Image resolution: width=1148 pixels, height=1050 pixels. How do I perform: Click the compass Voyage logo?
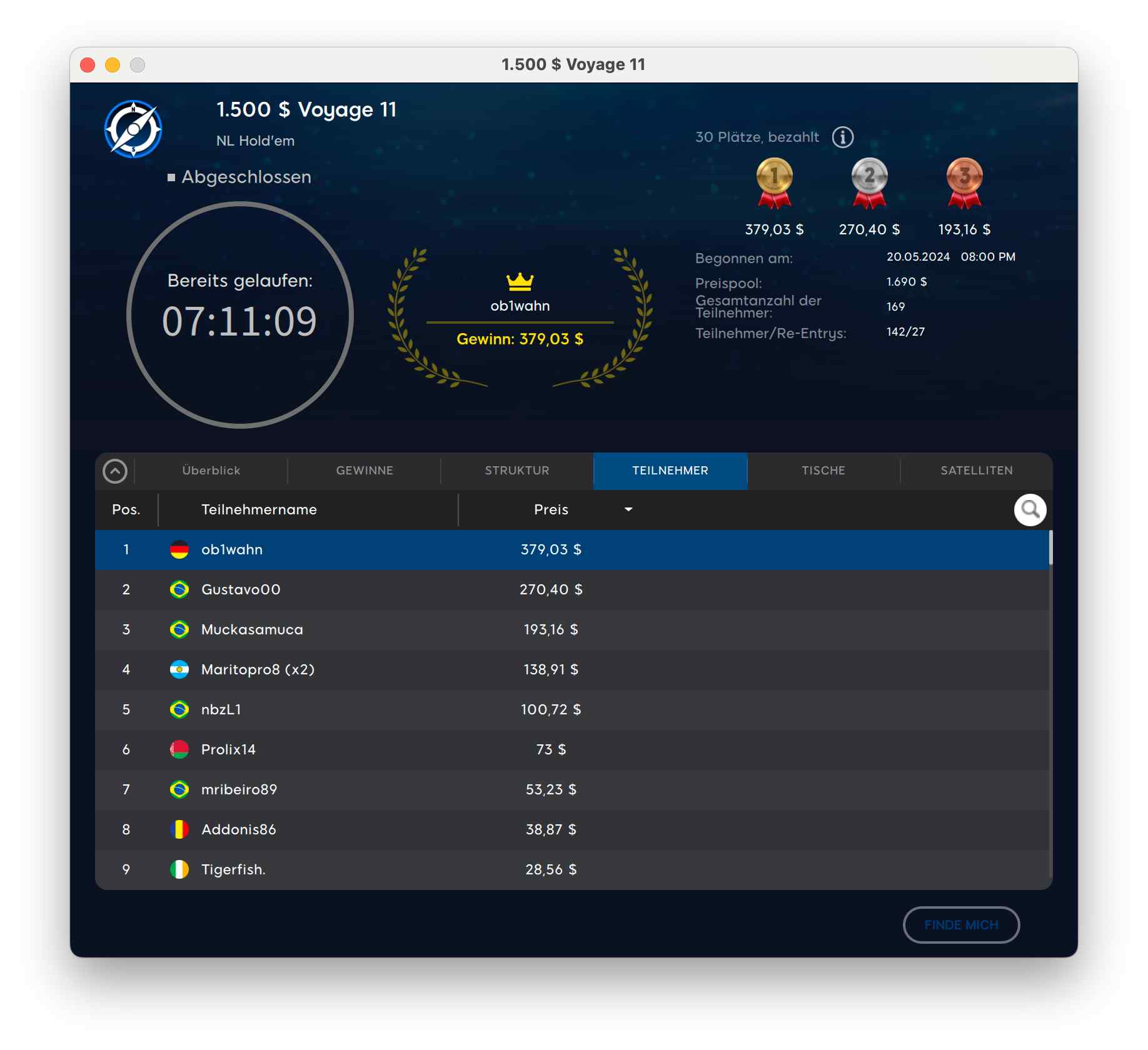coord(133,129)
